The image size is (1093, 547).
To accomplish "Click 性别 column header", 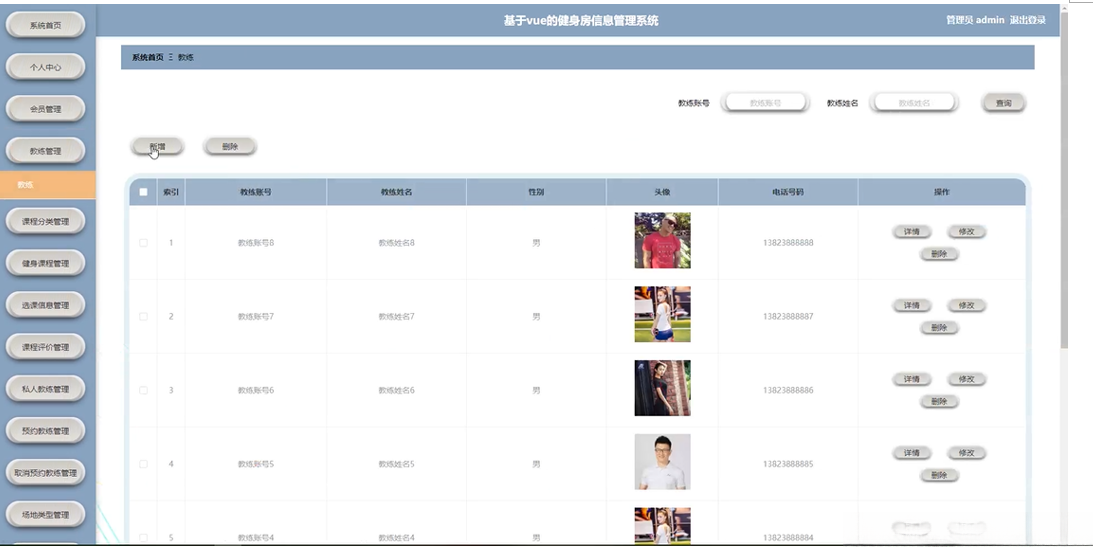I will point(536,192).
